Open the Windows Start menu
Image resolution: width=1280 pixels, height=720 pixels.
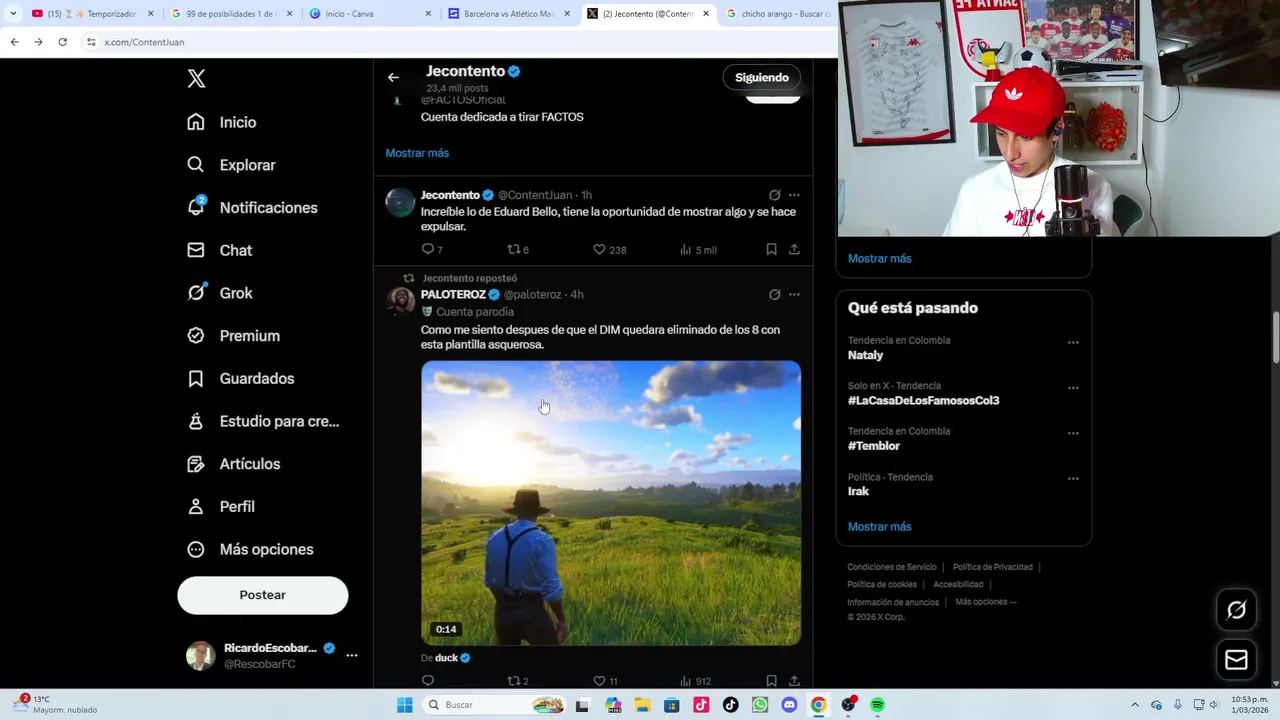pyautogui.click(x=404, y=705)
